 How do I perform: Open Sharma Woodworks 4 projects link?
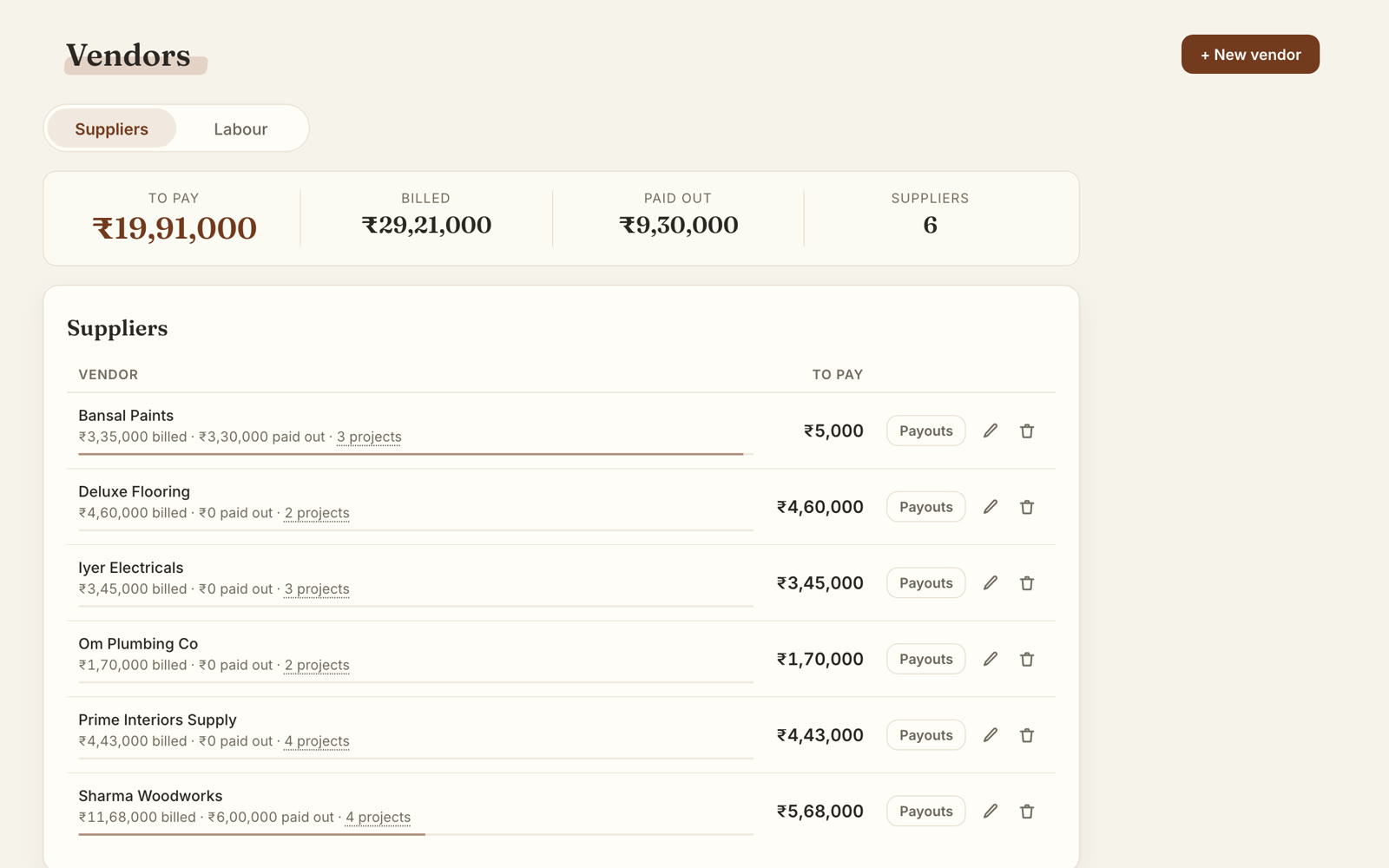(378, 818)
